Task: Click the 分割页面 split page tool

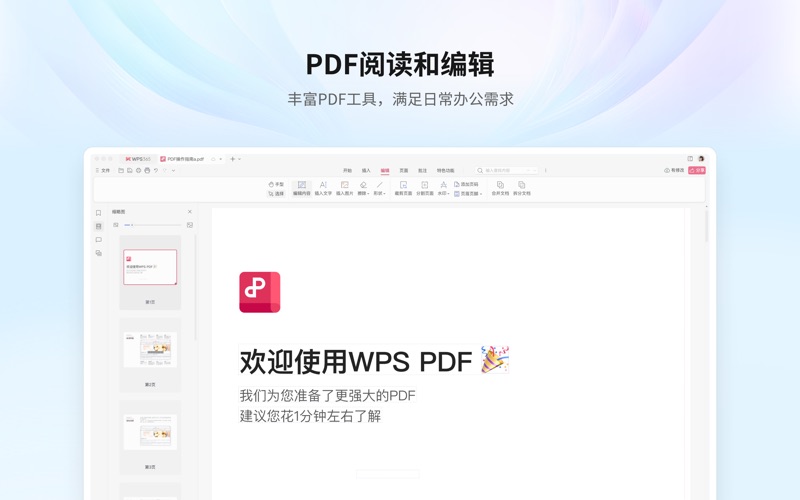Action: point(424,188)
